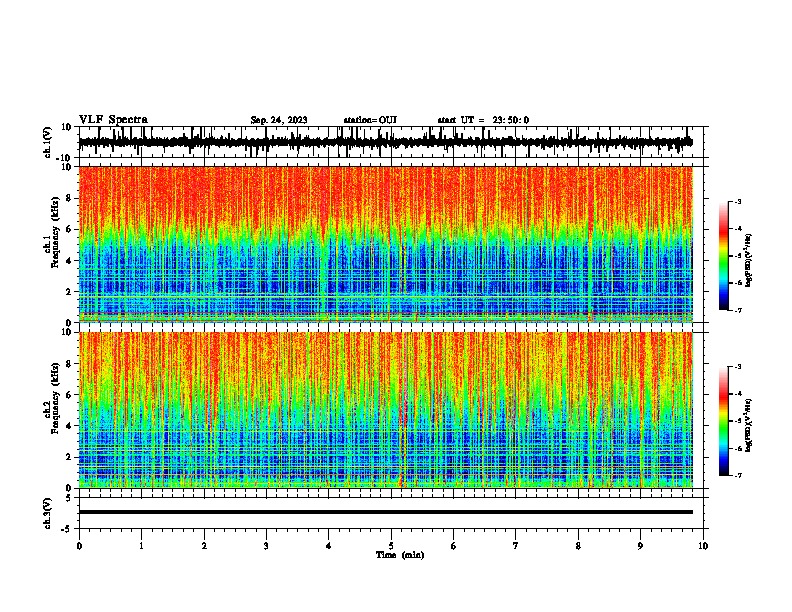Click the '-3' label on ch.1 colorbar
The height and width of the screenshot is (612, 792).
pos(738,201)
